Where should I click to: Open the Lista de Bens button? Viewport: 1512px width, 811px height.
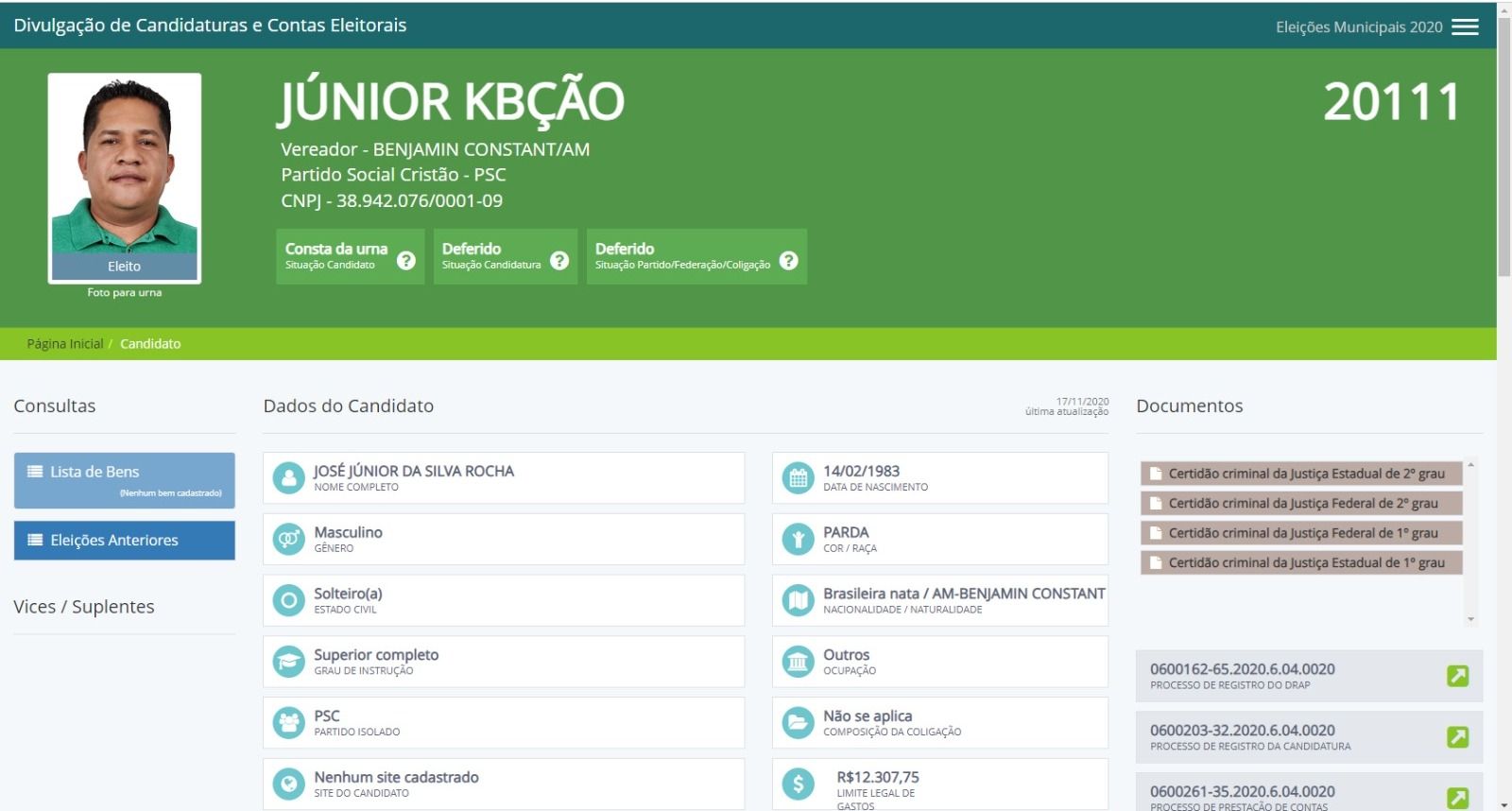[125, 480]
